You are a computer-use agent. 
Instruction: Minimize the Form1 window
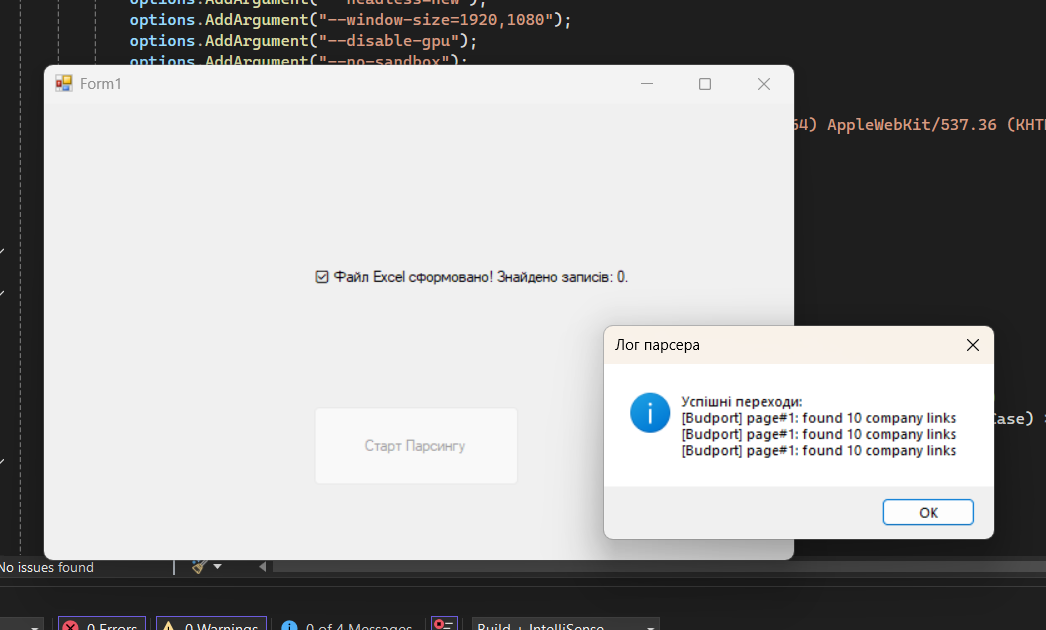(x=646, y=84)
